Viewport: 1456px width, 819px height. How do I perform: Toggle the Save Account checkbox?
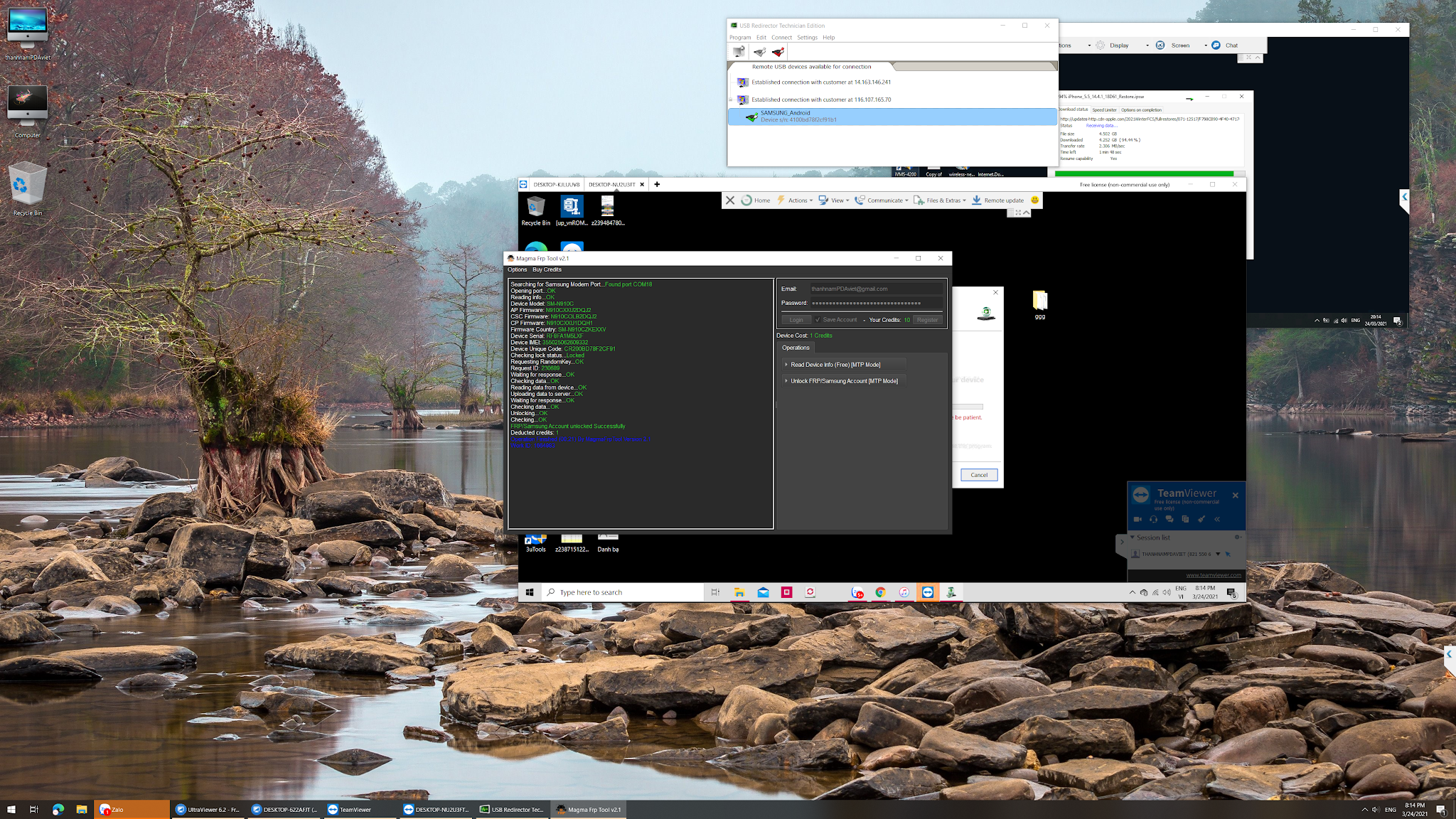click(x=818, y=320)
